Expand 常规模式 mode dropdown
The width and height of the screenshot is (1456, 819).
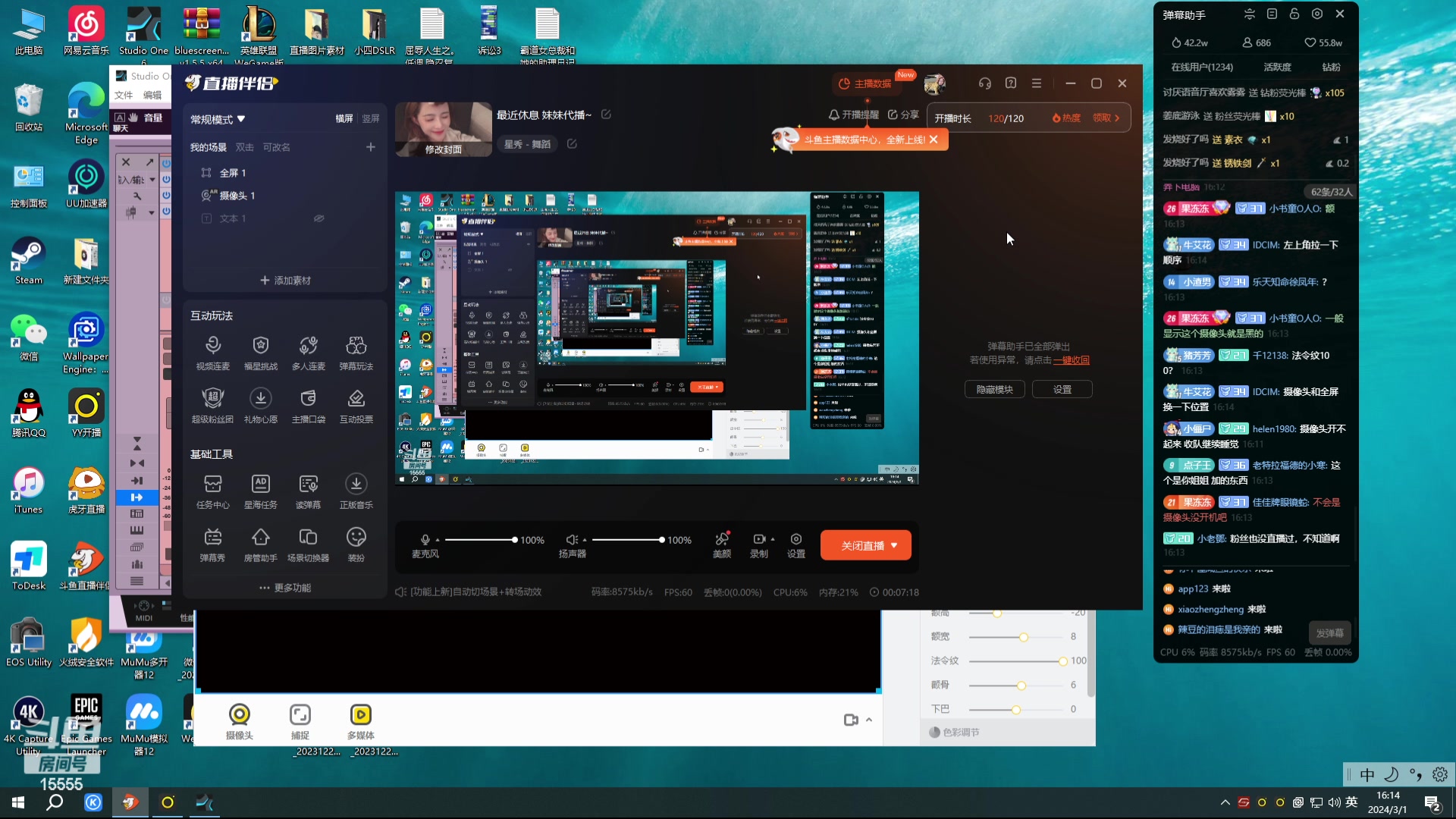[x=218, y=119]
